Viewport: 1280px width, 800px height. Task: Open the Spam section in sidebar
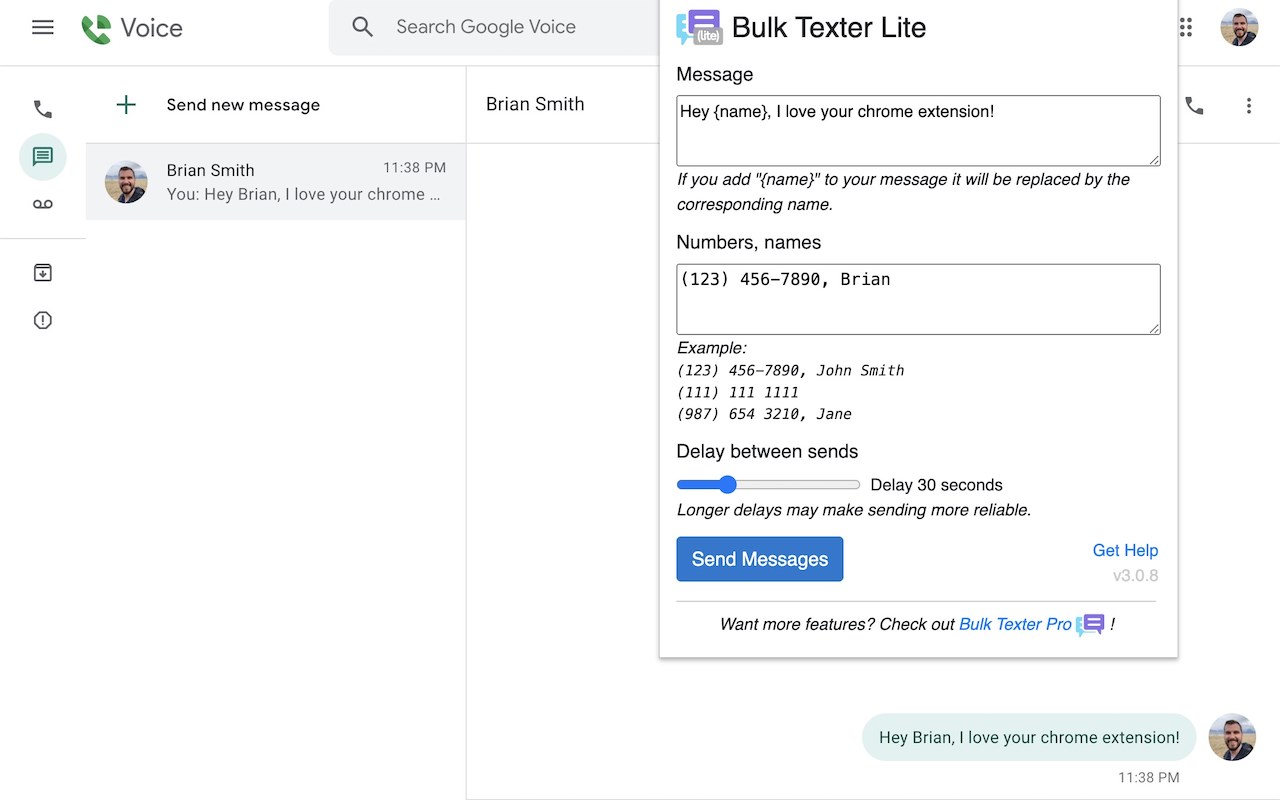43,320
